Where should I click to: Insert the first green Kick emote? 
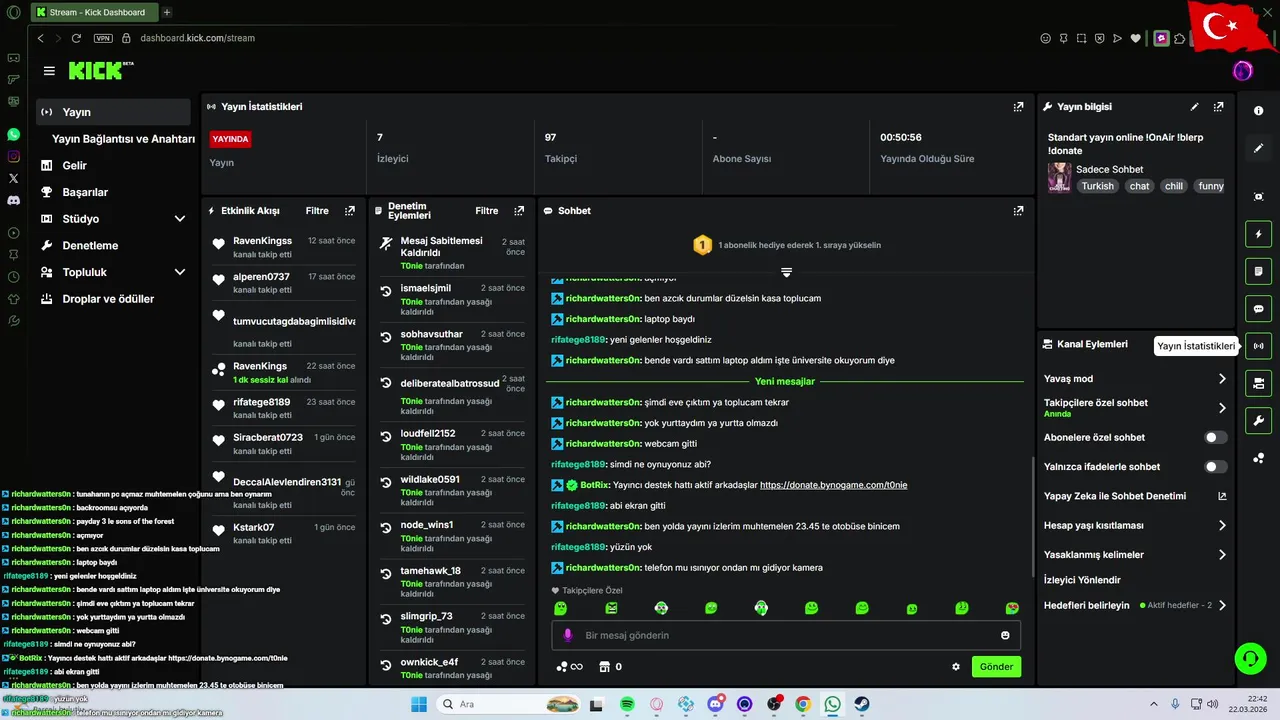[561, 608]
